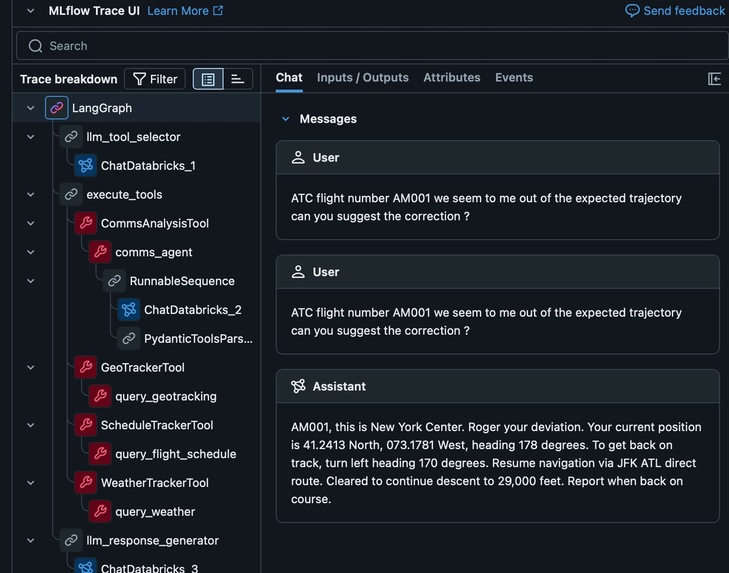The height and width of the screenshot is (573, 729).
Task: Click the ChatDatabricks_2 model icon
Action: tap(129, 310)
